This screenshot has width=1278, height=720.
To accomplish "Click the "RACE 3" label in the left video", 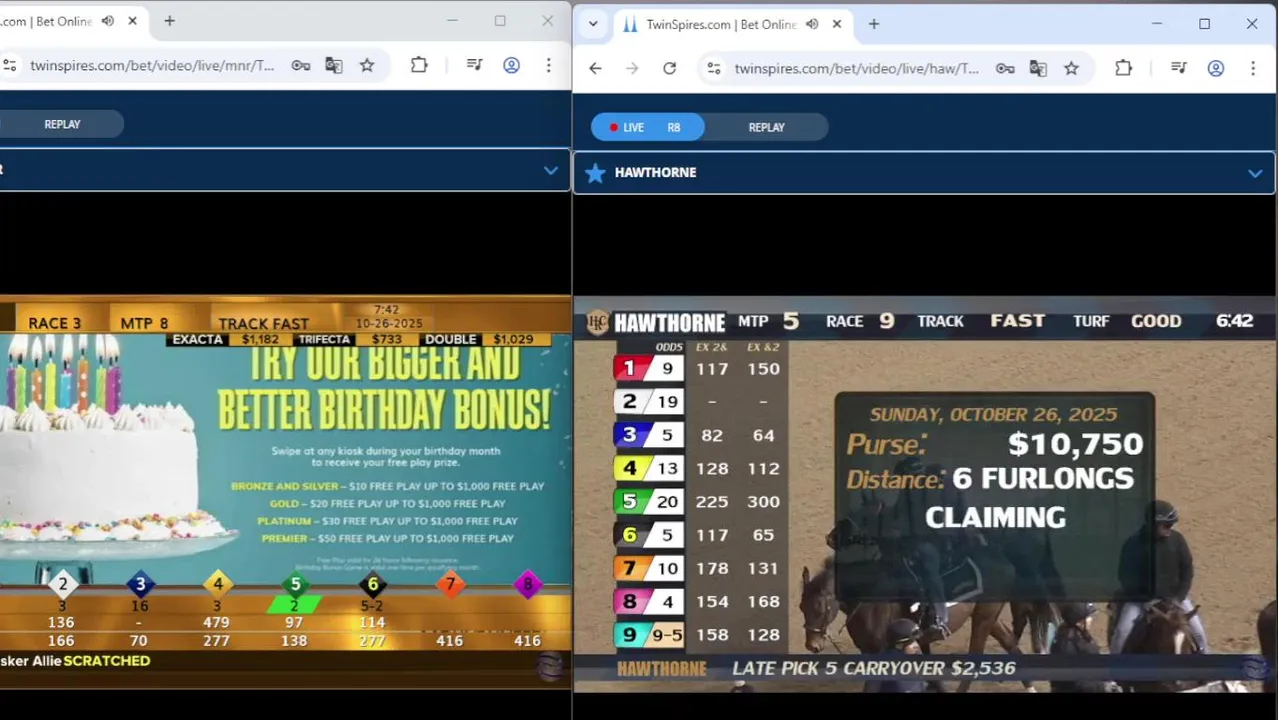I will 54,323.
